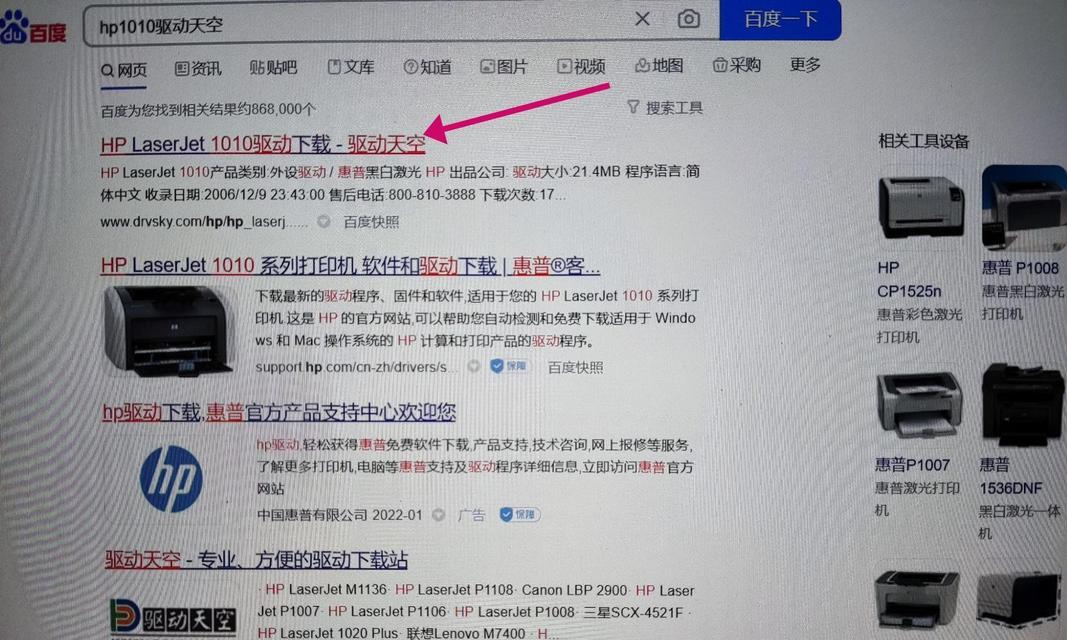Switch to the 资讯 tab
1067x640 pixels.
click(198, 69)
